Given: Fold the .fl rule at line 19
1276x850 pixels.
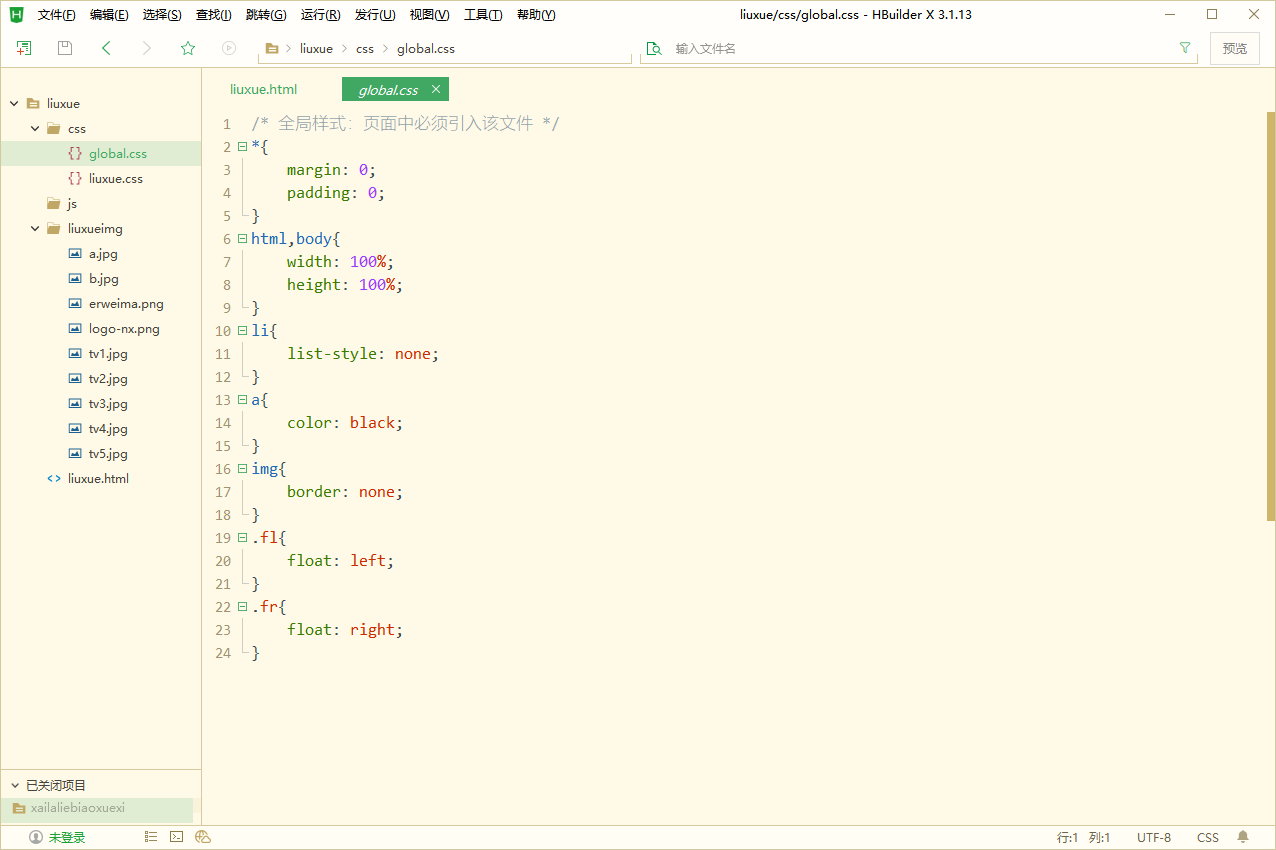Looking at the screenshot, I should pos(242,538).
